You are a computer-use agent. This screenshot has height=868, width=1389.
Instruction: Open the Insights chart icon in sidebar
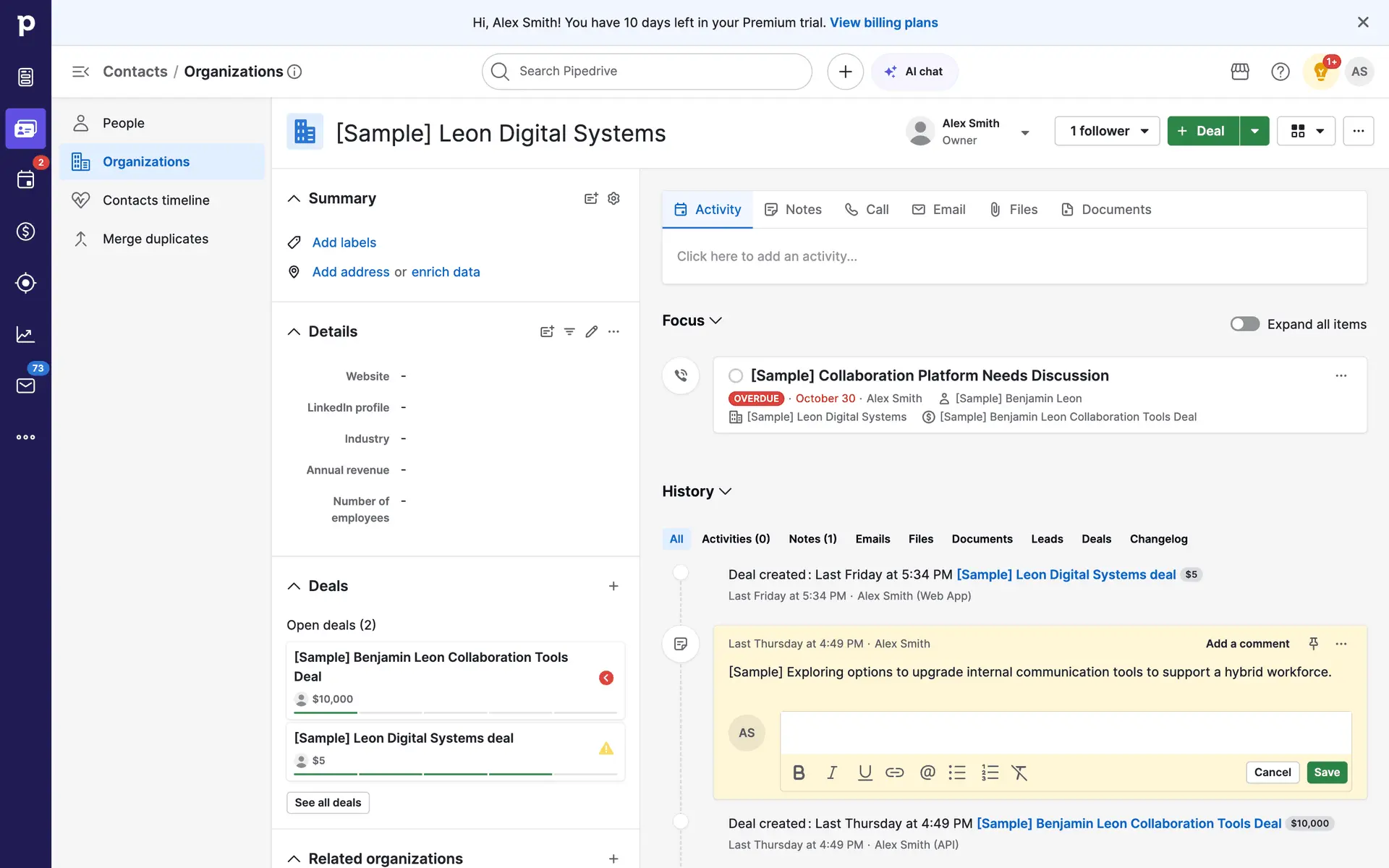point(25,334)
